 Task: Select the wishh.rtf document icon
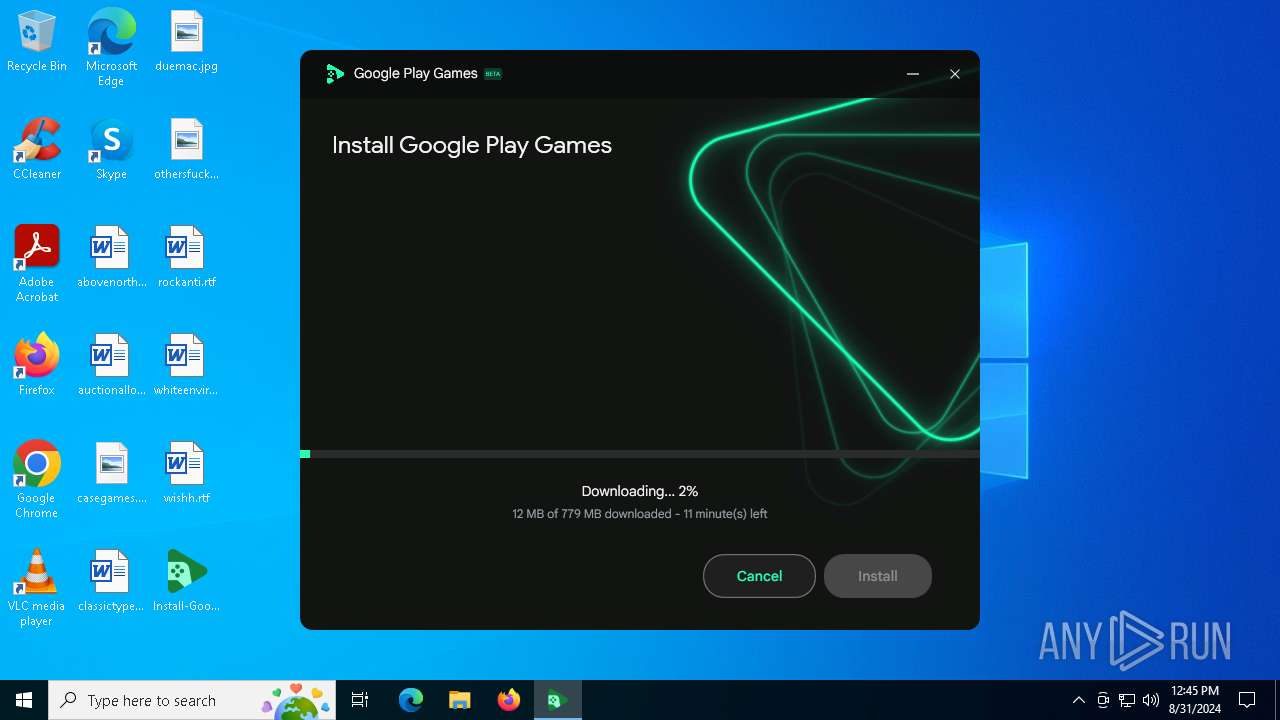(186, 473)
